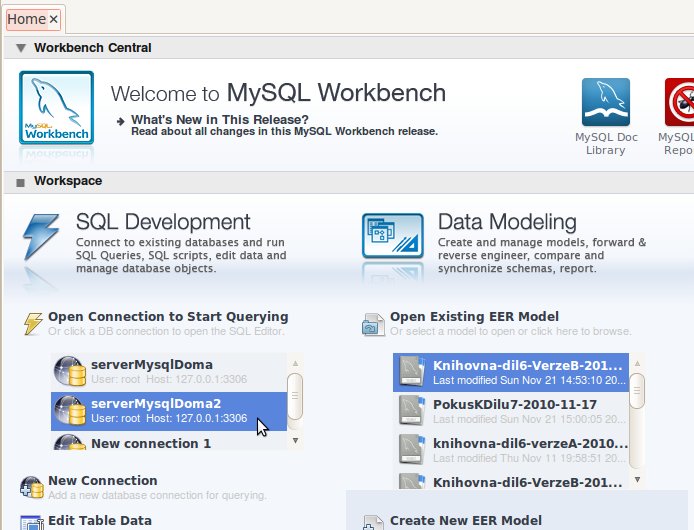Click Open Connection to Start Querying
Screen dimensions: 694x530
coord(168,317)
